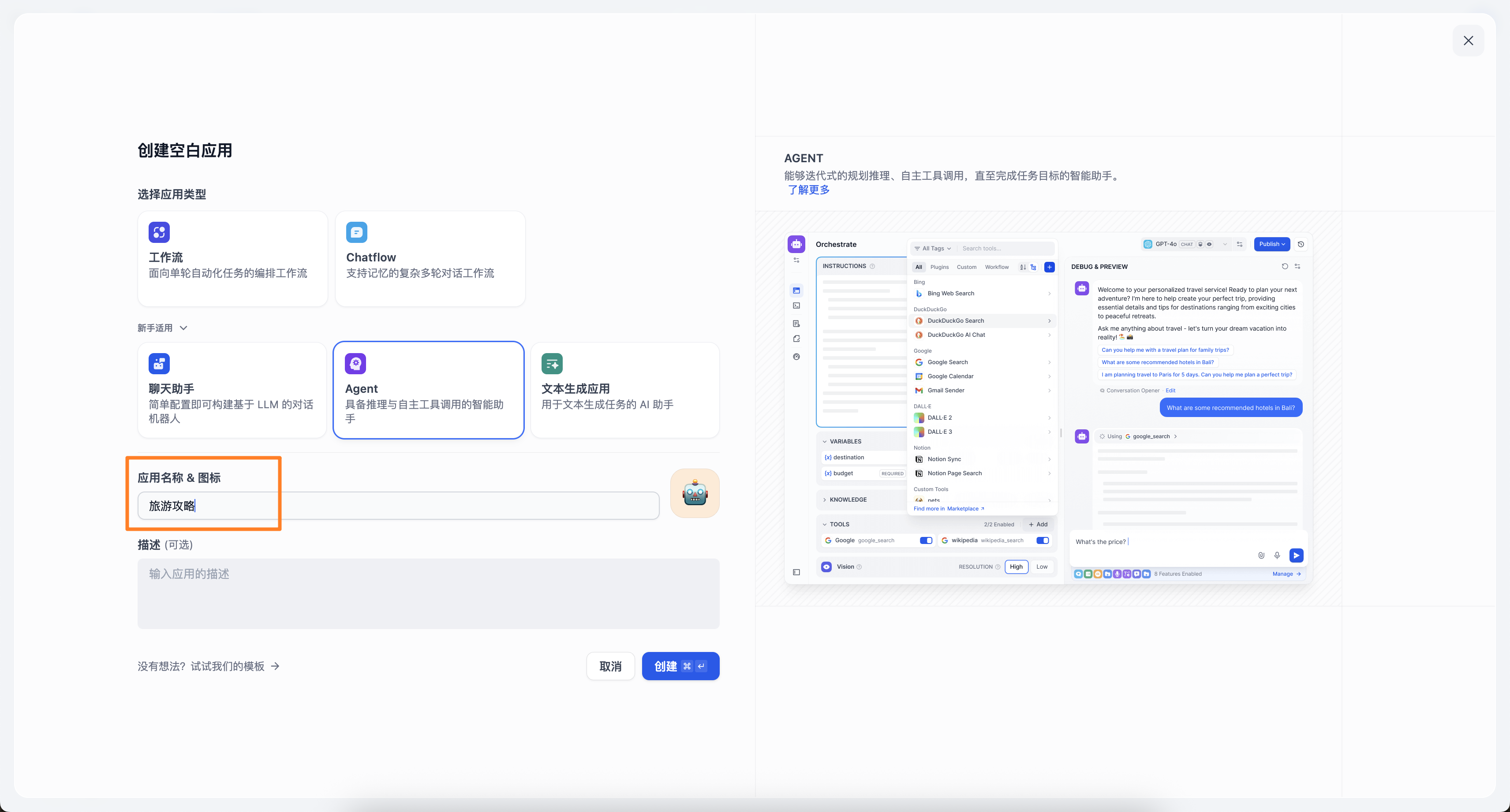This screenshot has height=812, width=1510.
Task: Select the Agent app type card
Action: pyautogui.click(x=428, y=390)
